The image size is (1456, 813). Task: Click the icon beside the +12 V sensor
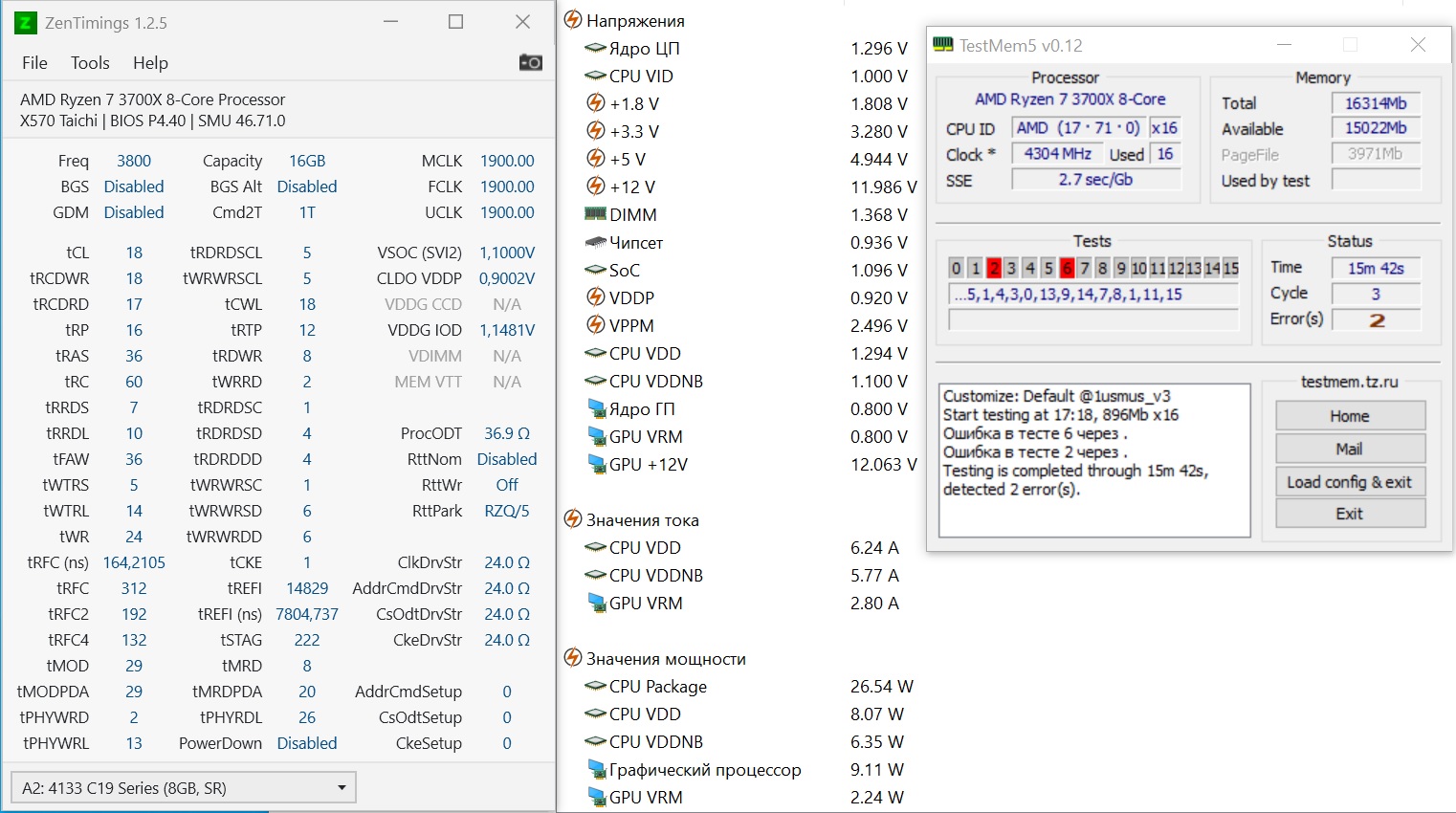click(595, 187)
